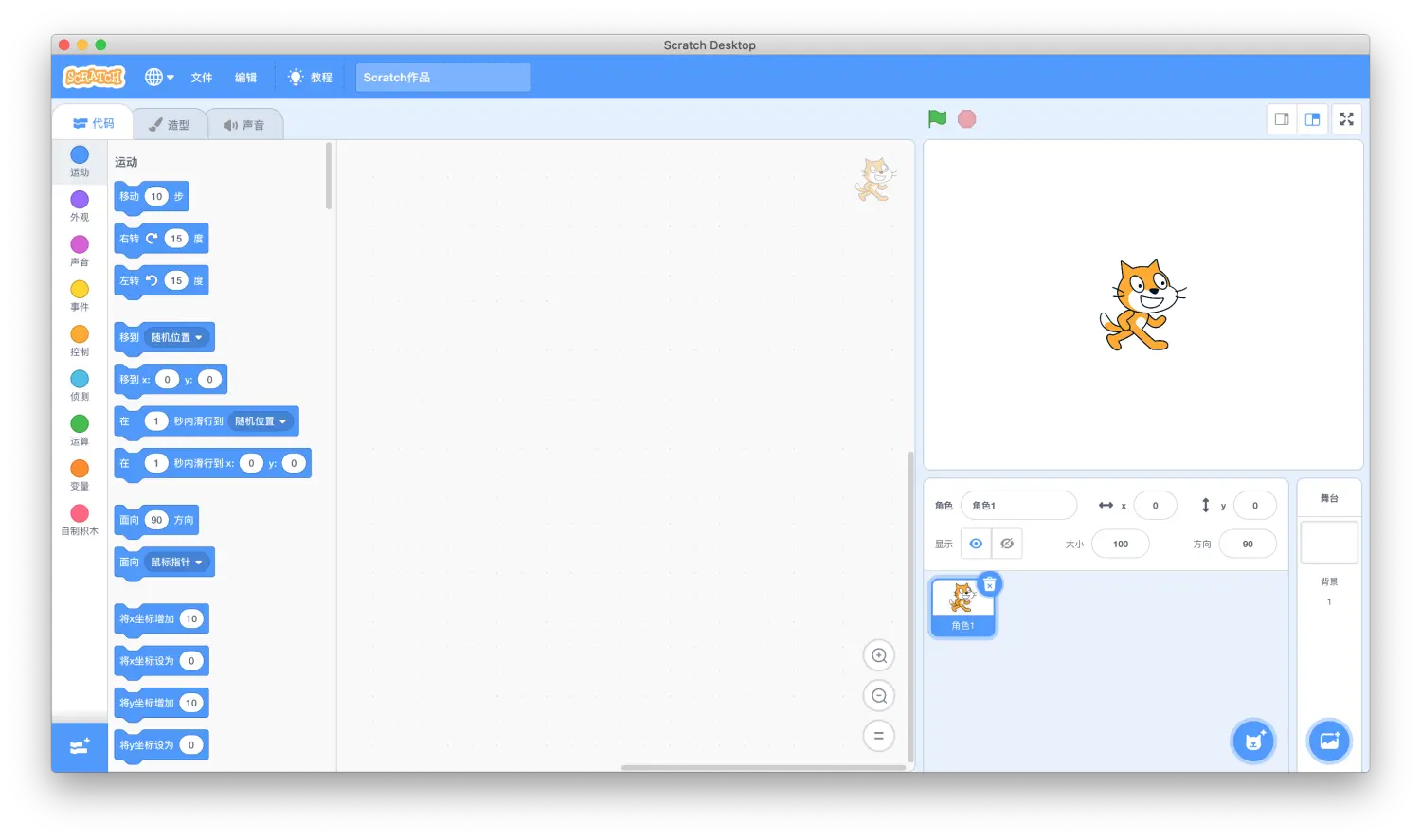Hide the sprite with crossed-eye icon
Screen dimensions: 1421x840
[x=1007, y=544]
